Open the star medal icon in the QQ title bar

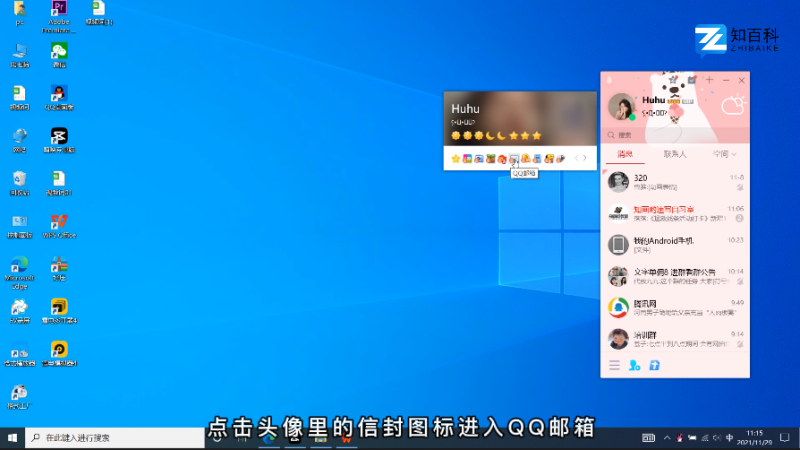tap(673, 80)
